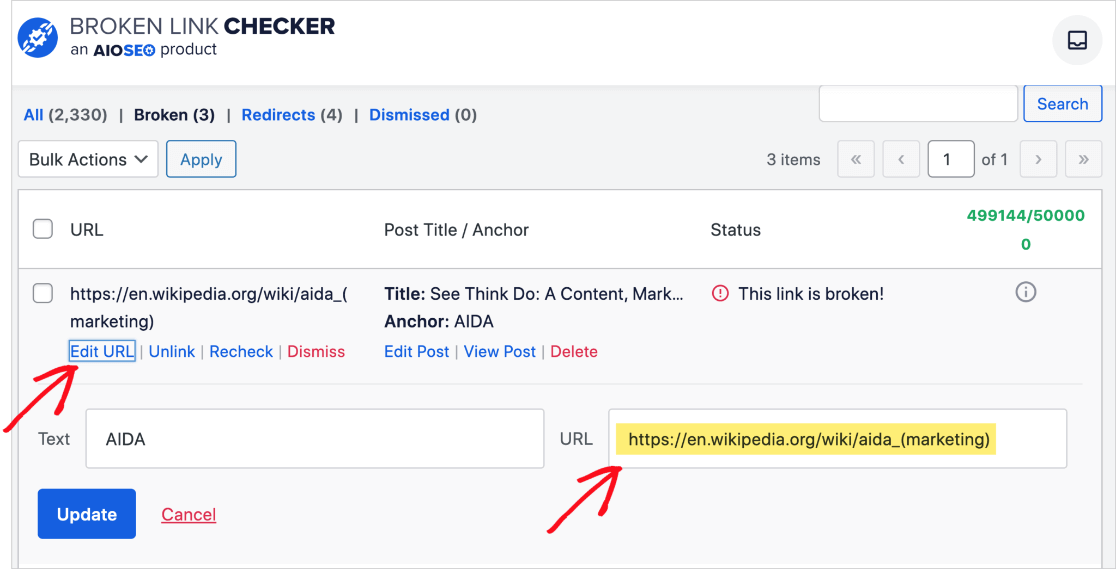Open the Dismissed filter tab
1116x569 pixels.
[409, 115]
